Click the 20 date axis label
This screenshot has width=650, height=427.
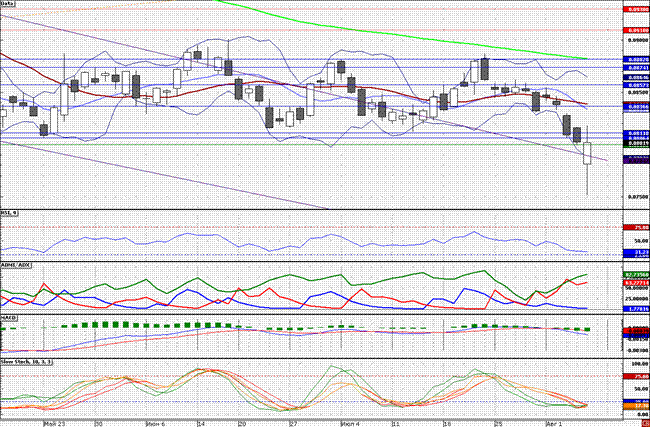(x=243, y=424)
